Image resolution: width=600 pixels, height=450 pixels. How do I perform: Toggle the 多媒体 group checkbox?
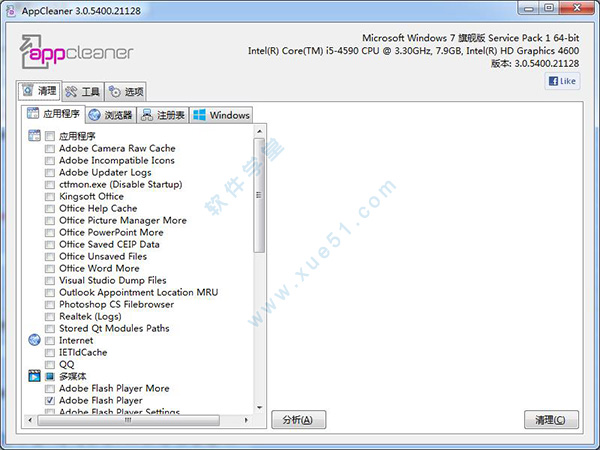click(50, 376)
